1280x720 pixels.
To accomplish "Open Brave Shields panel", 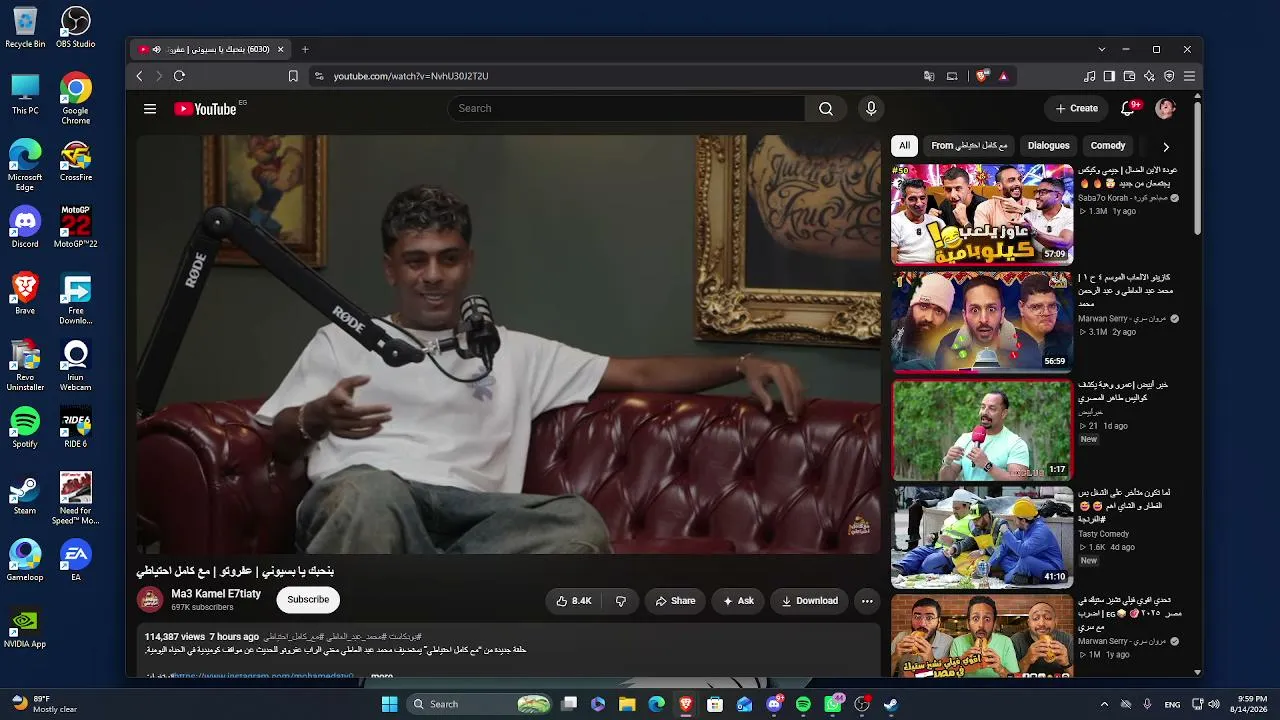I will (x=983, y=76).
